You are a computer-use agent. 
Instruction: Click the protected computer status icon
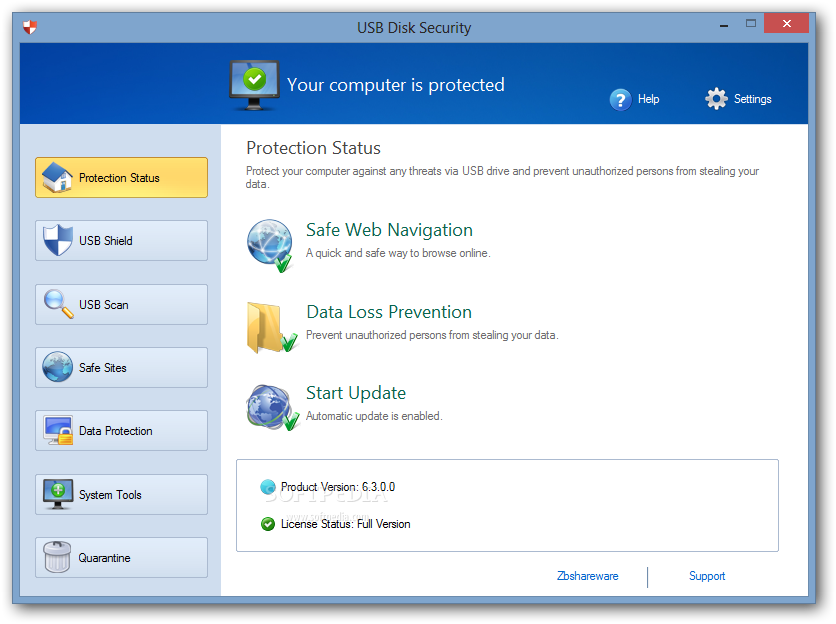click(253, 83)
